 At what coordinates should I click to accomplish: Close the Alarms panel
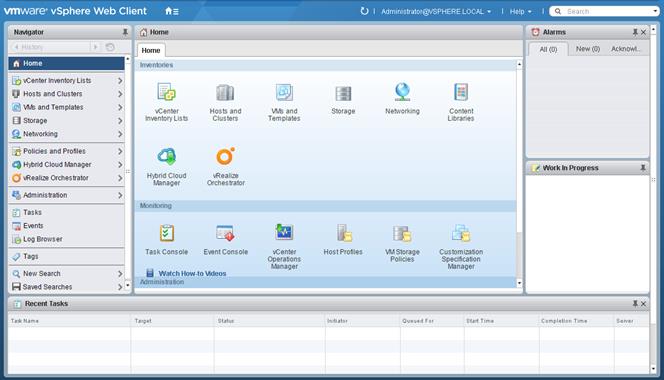[643, 32]
